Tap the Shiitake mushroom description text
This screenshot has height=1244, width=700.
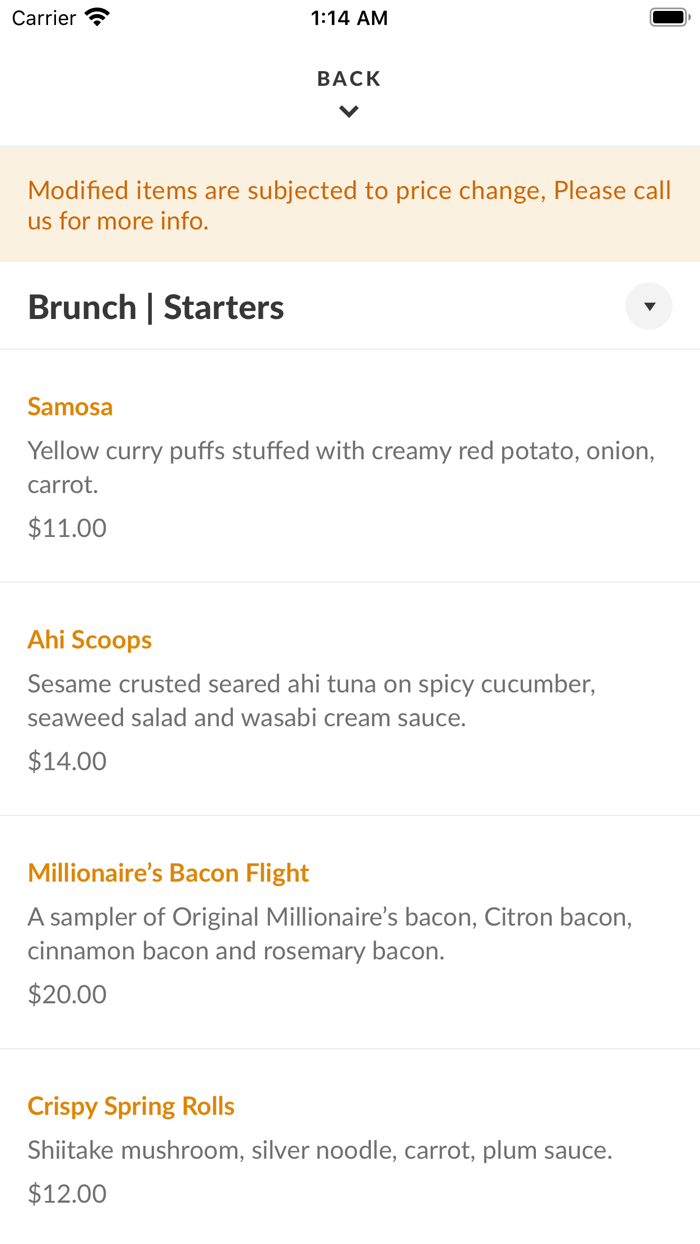point(320,1150)
